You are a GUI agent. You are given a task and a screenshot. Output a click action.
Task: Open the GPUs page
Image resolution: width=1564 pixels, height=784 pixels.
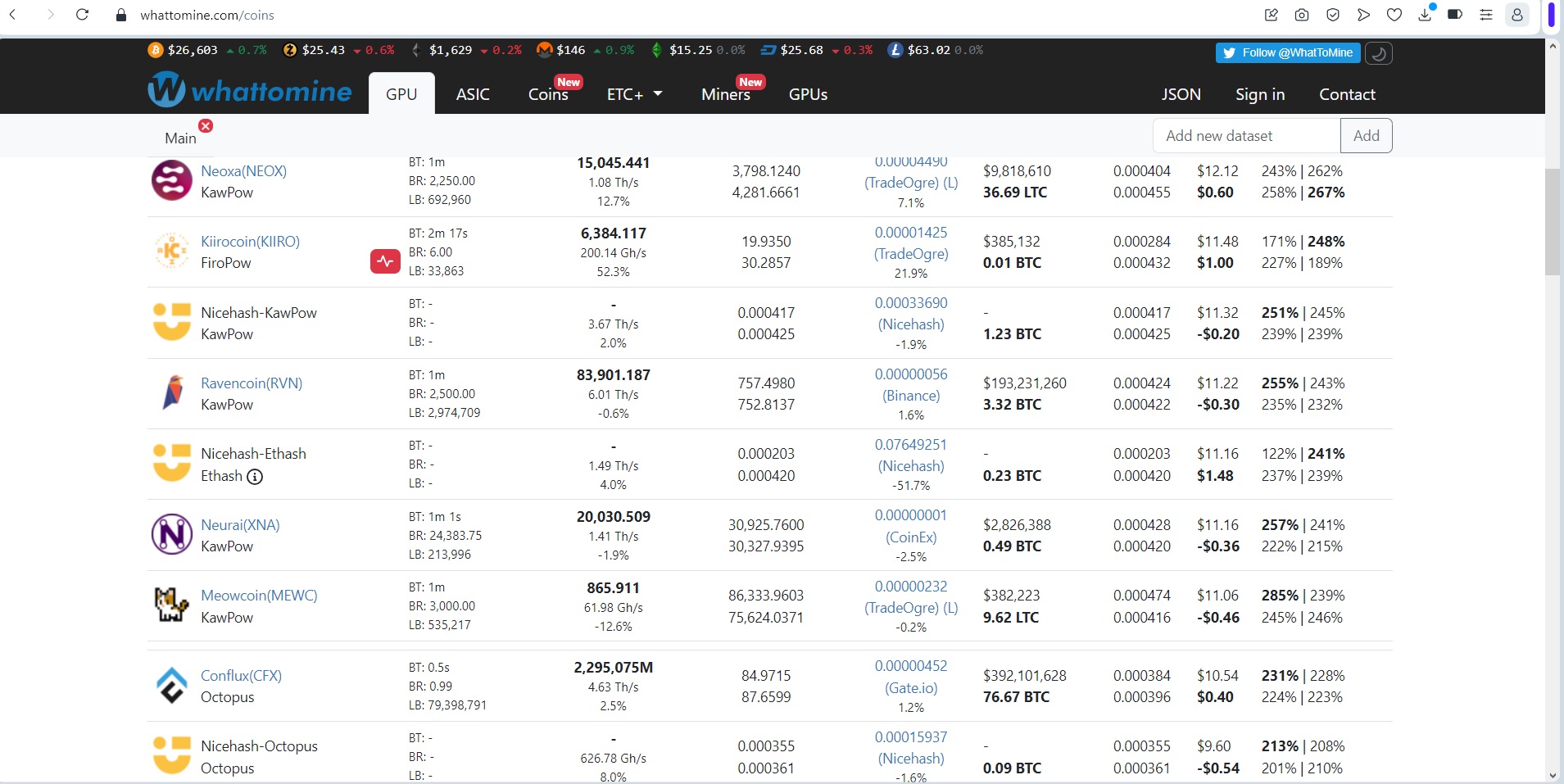[x=808, y=94]
